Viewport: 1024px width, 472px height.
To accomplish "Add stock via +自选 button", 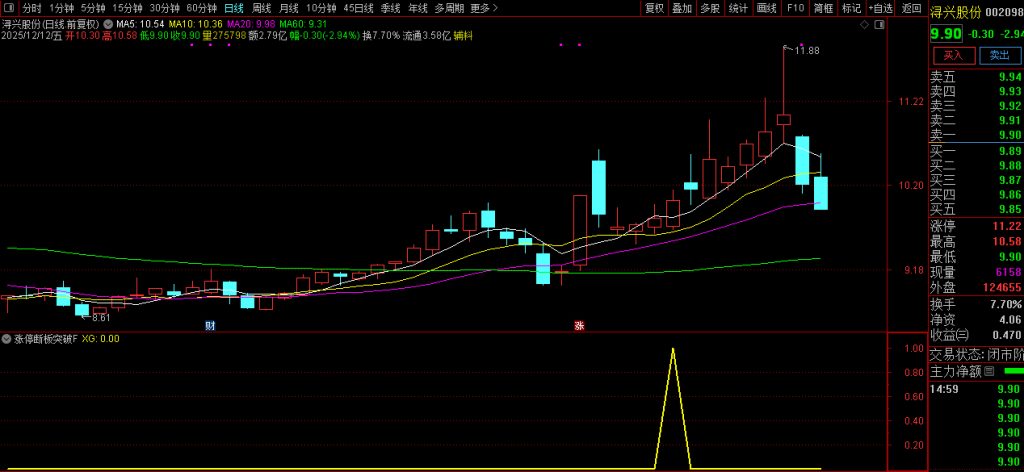I will [x=881, y=7].
